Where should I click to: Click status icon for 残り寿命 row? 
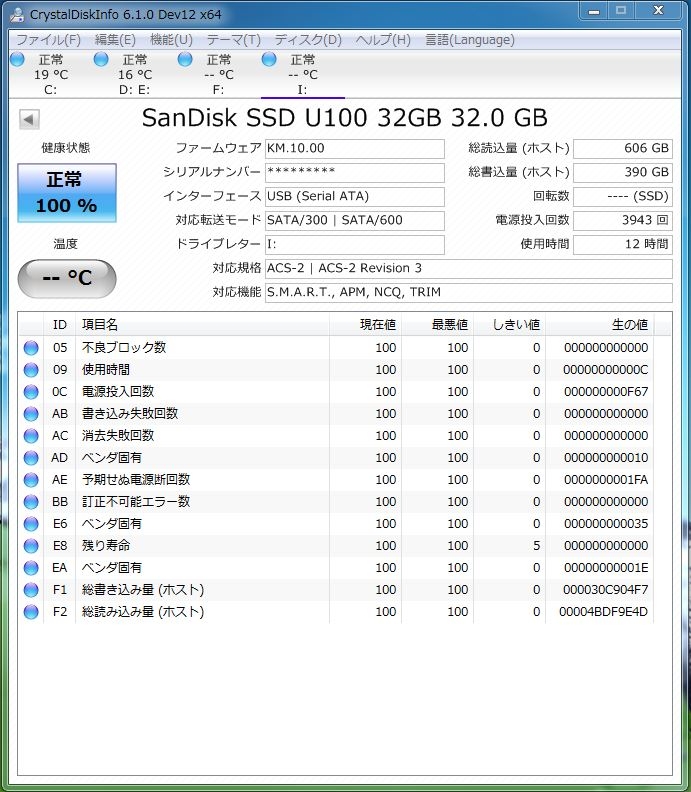pyautogui.click(x=31, y=546)
